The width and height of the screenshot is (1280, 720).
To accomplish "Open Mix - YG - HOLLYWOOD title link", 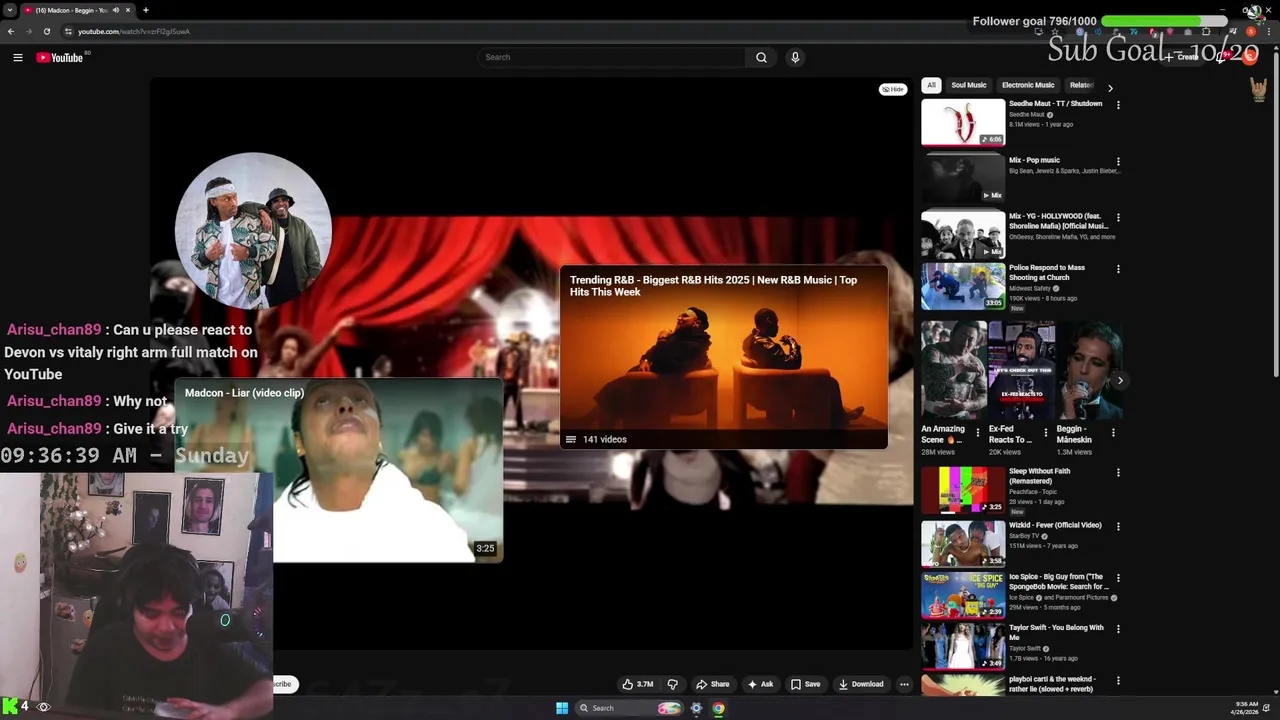I will (1058, 221).
